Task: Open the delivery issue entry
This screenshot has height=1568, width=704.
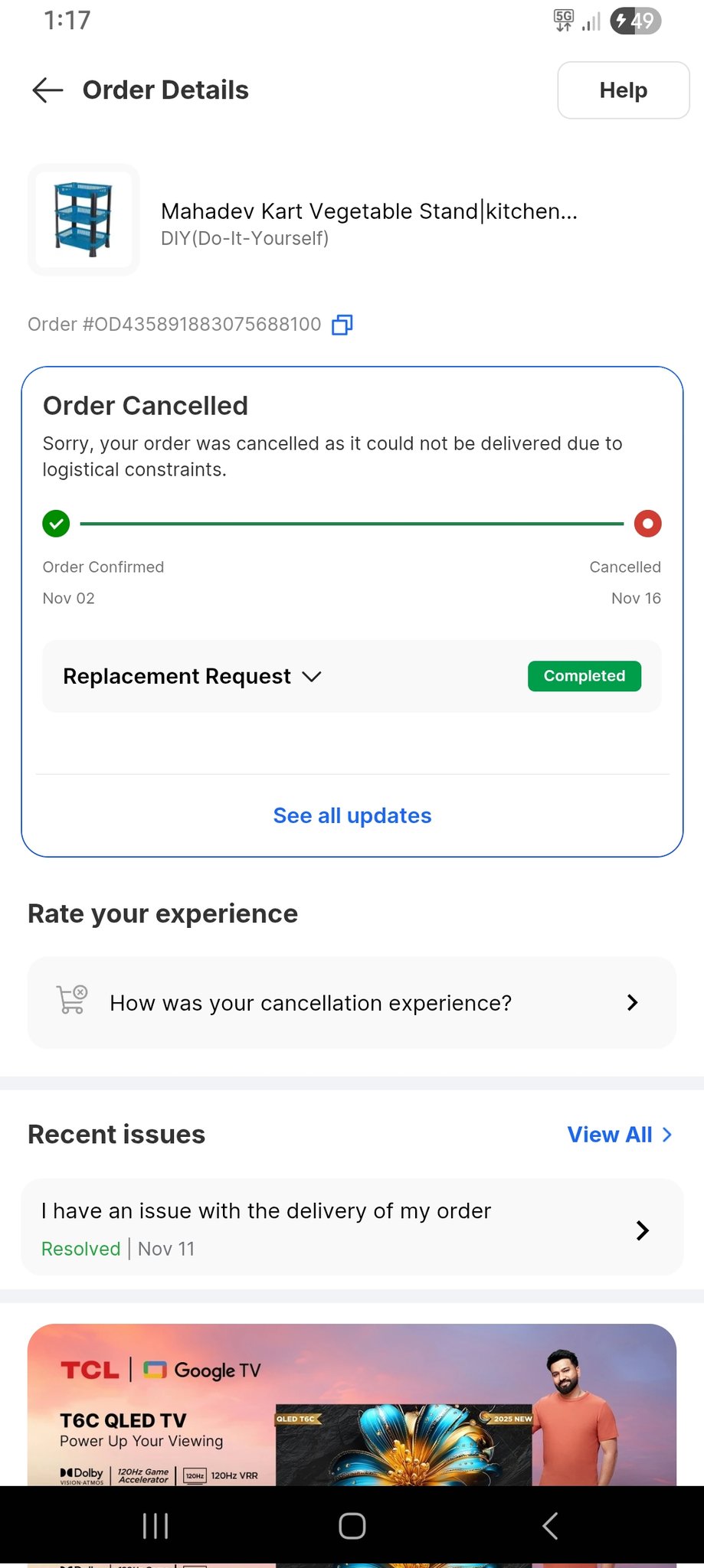Action: click(266, 1211)
